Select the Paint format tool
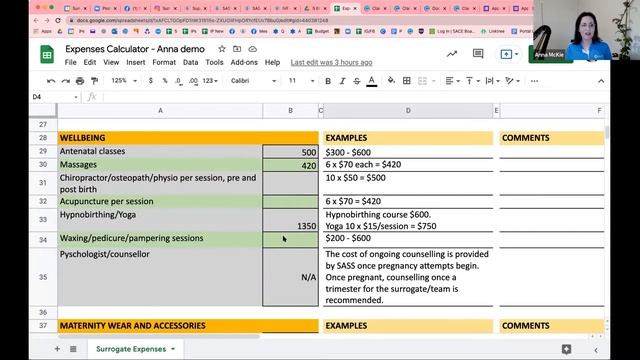This screenshot has height=360, width=640. (94, 81)
